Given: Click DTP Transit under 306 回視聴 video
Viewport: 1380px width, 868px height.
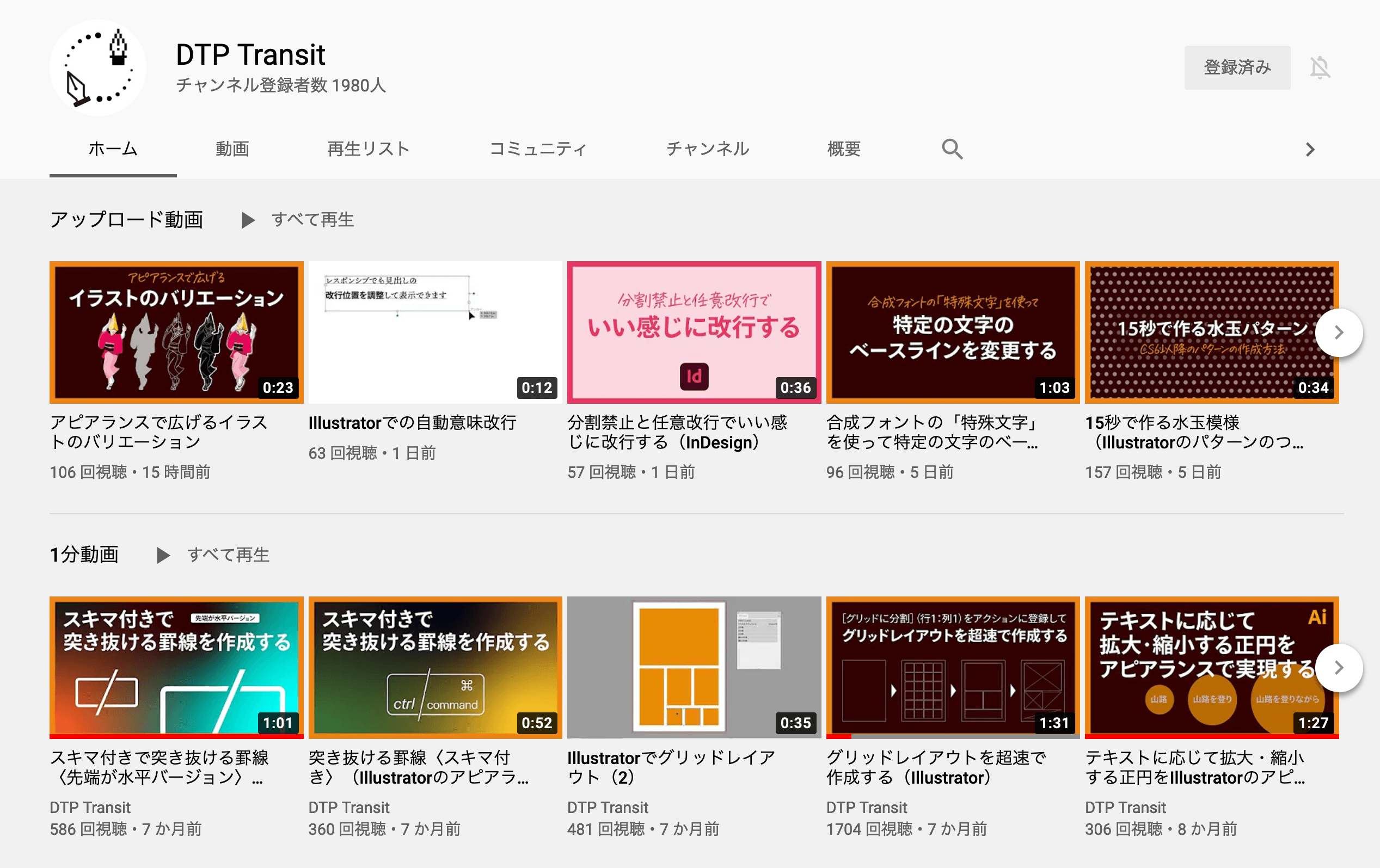Looking at the screenshot, I should coord(1126,808).
